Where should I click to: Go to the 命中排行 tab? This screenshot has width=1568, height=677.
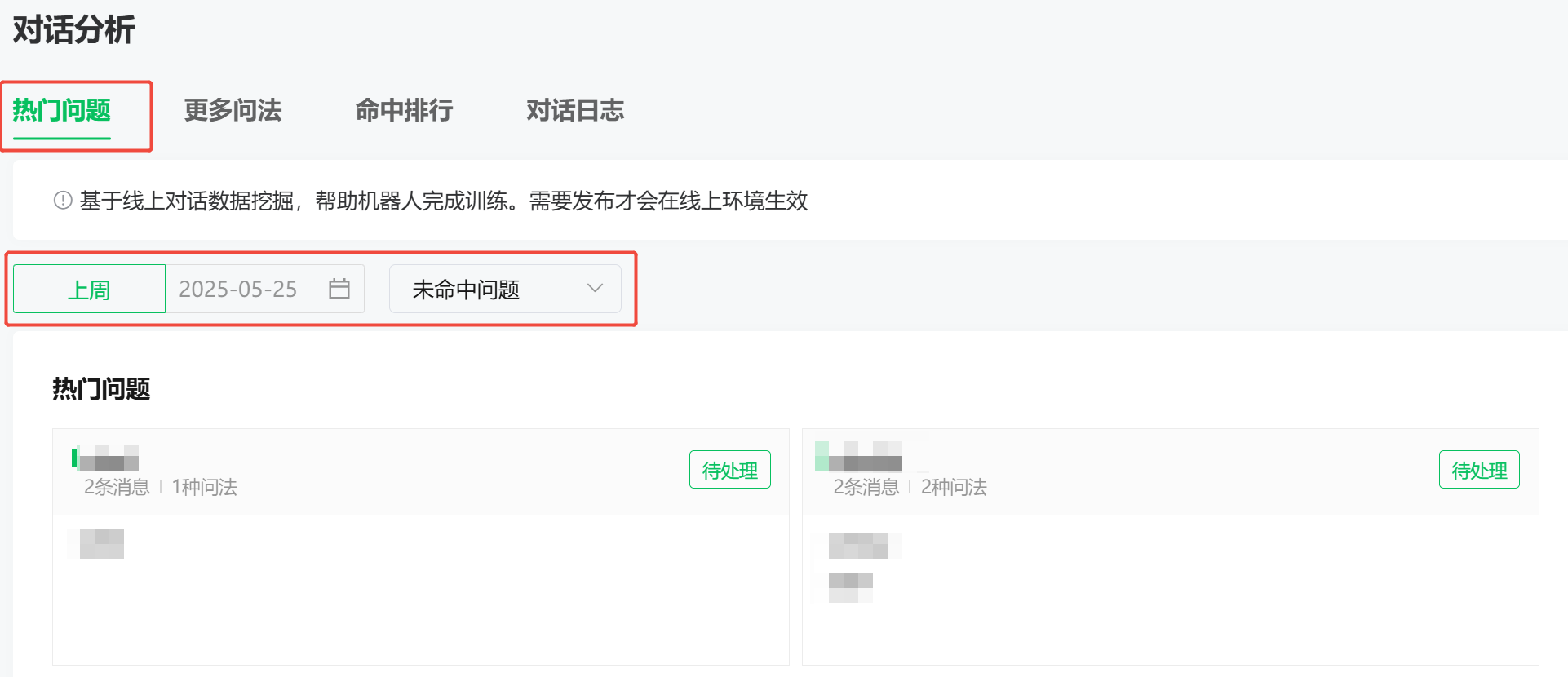404,110
